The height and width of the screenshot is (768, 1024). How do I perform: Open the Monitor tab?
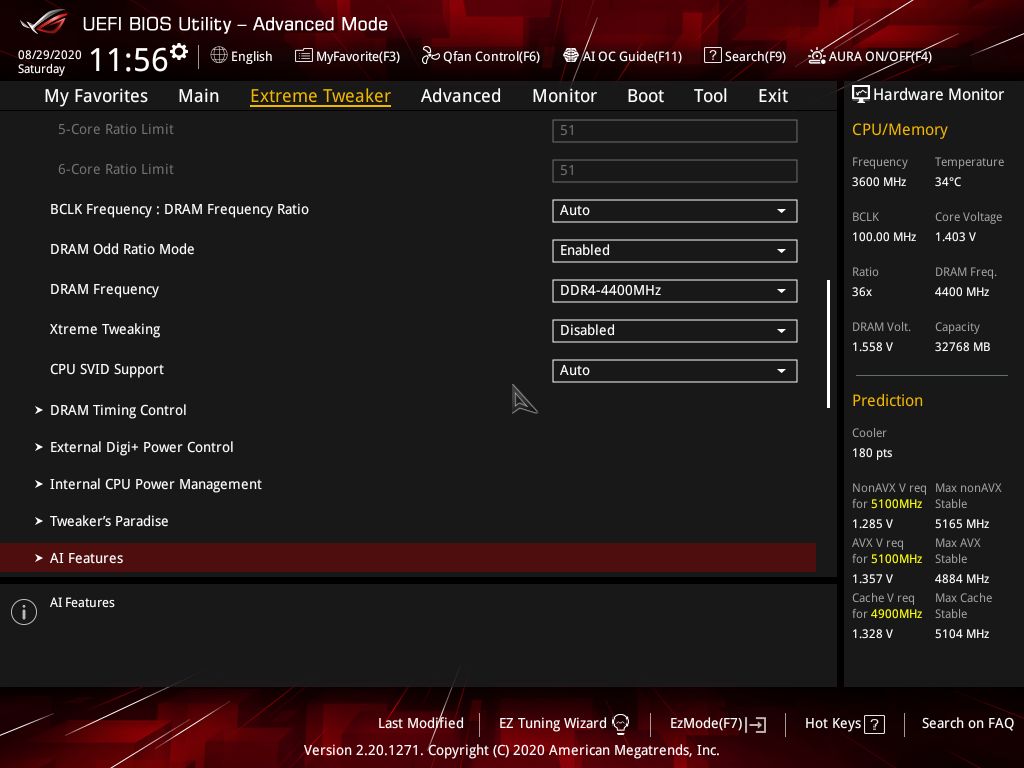(x=564, y=96)
